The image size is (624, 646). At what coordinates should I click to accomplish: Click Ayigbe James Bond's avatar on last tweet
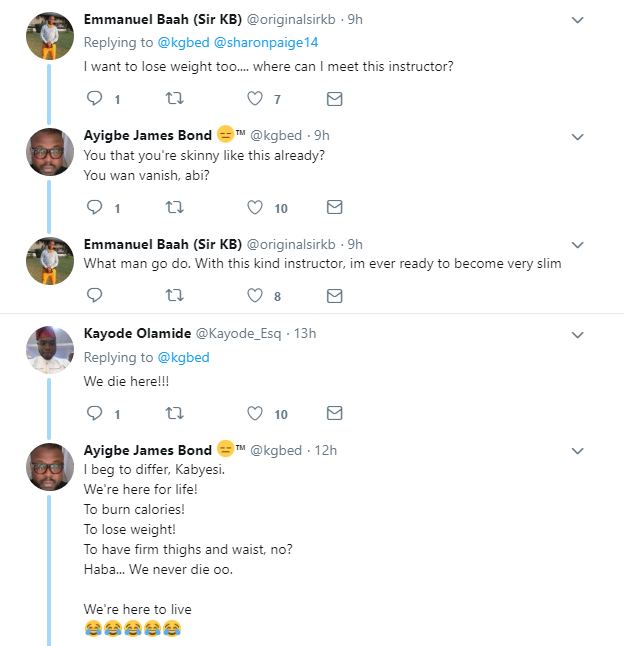tap(49, 467)
